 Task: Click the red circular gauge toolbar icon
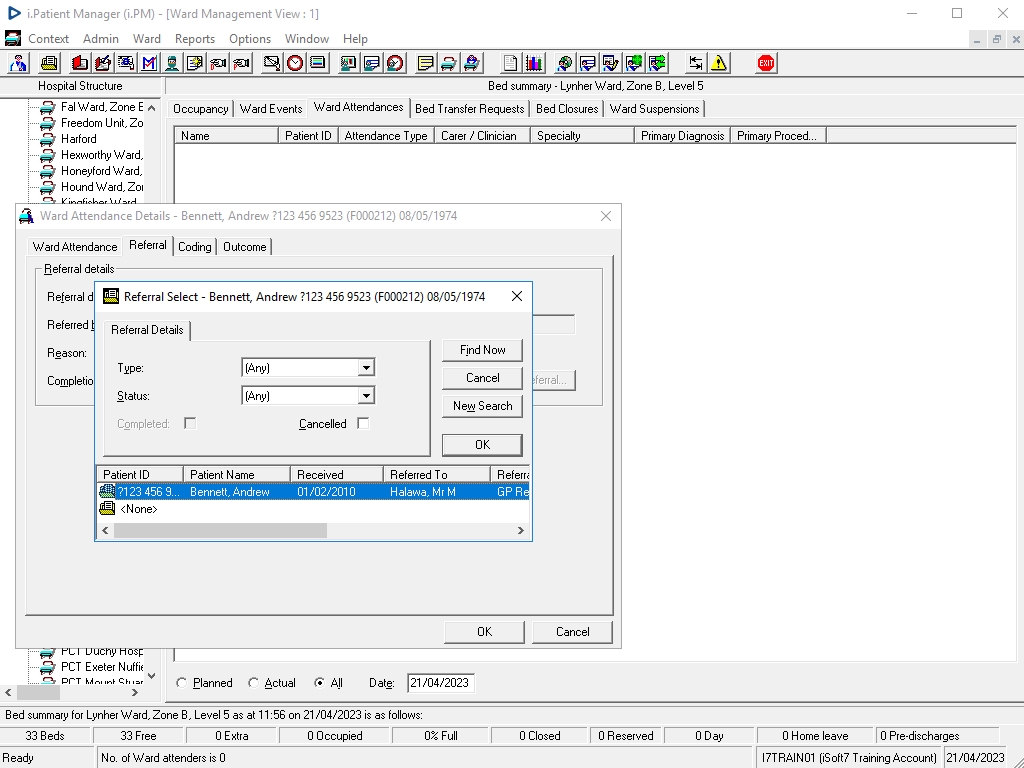coord(395,63)
